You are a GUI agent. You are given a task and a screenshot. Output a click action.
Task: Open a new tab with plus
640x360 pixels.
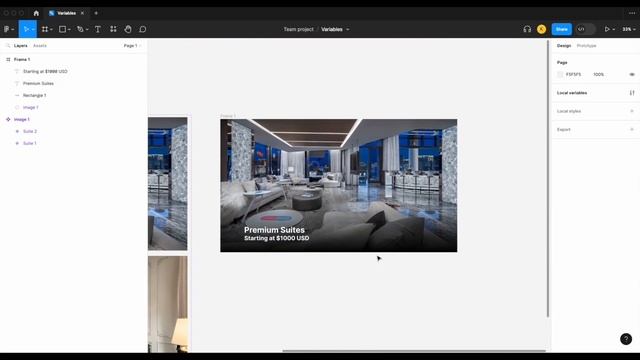(x=96, y=13)
